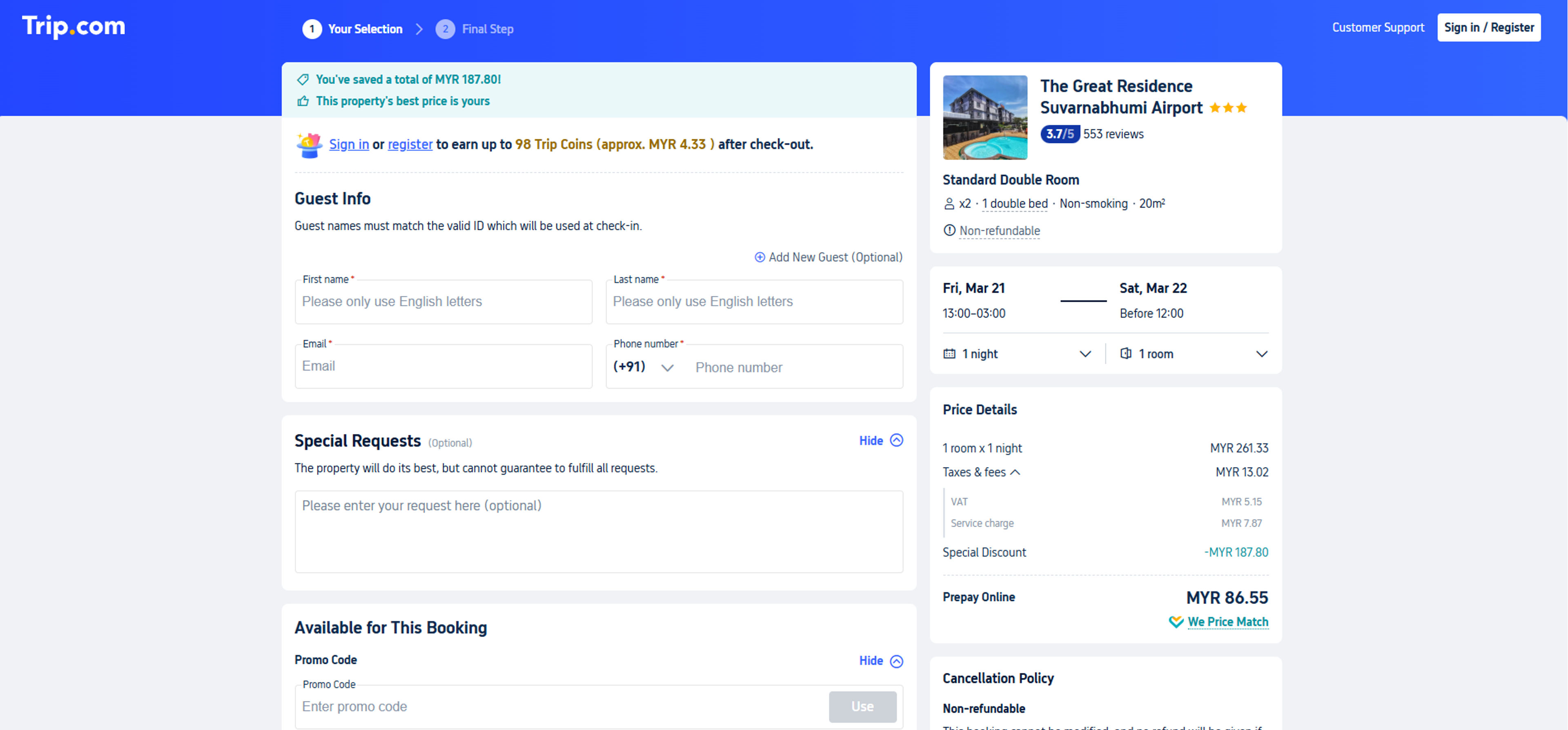
Task: Focus the Phone number input field
Action: point(795,368)
